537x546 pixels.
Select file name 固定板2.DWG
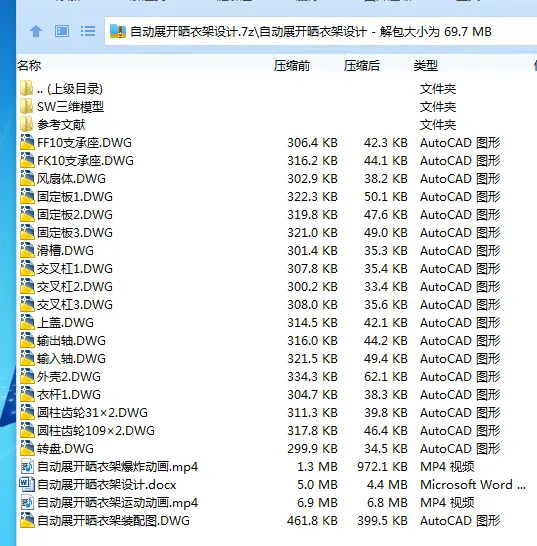click(x=75, y=214)
